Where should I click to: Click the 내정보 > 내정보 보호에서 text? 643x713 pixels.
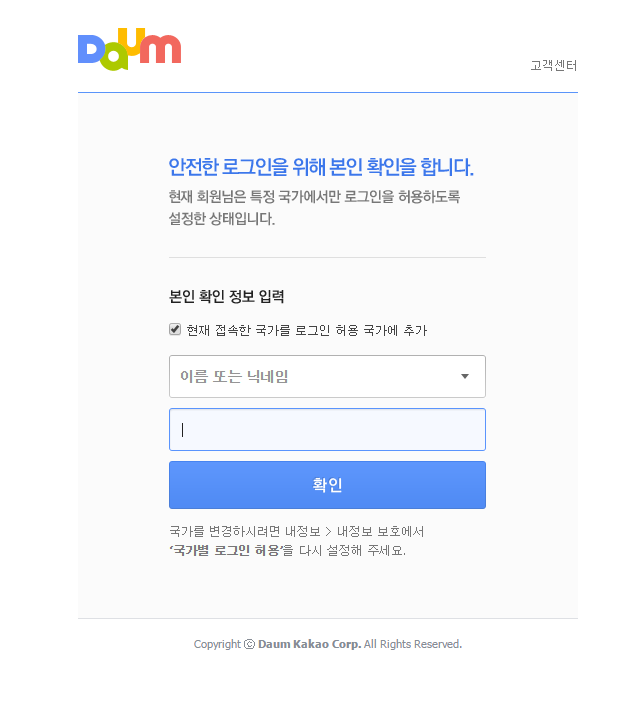pyautogui.click(x=354, y=531)
